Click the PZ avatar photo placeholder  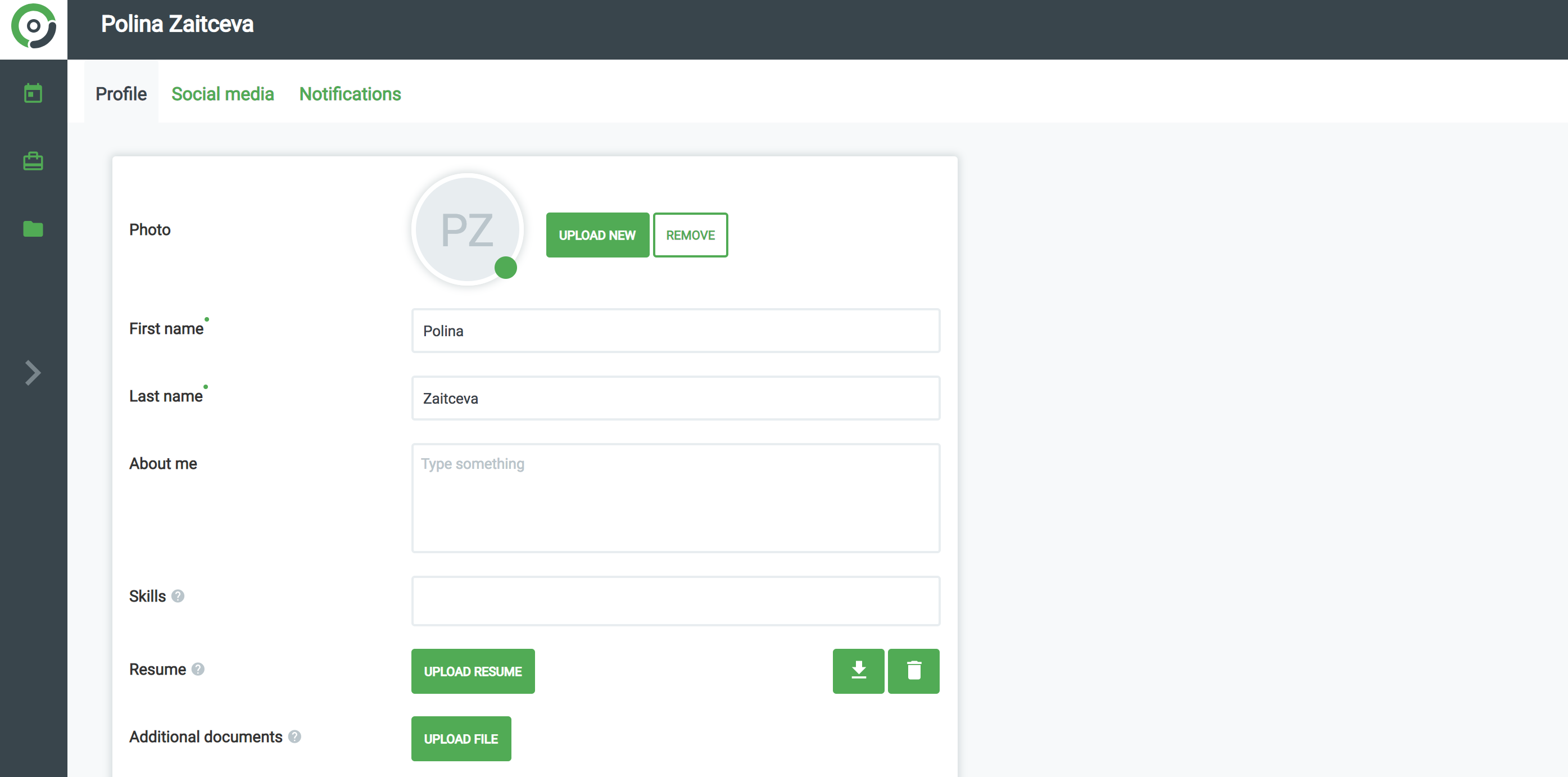tap(466, 229)
